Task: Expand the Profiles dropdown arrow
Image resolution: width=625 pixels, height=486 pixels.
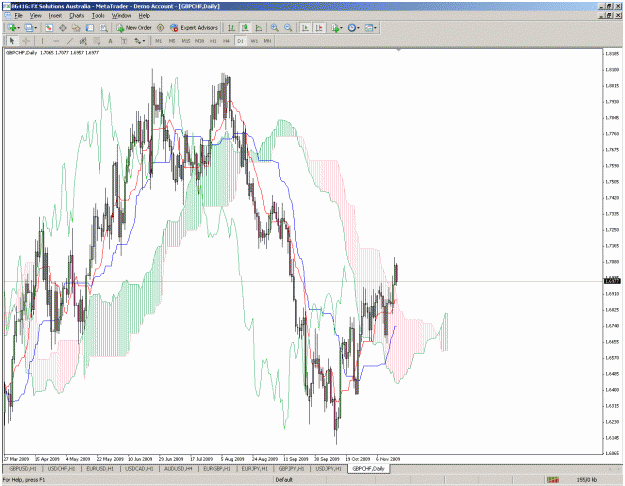Action: 35,28
